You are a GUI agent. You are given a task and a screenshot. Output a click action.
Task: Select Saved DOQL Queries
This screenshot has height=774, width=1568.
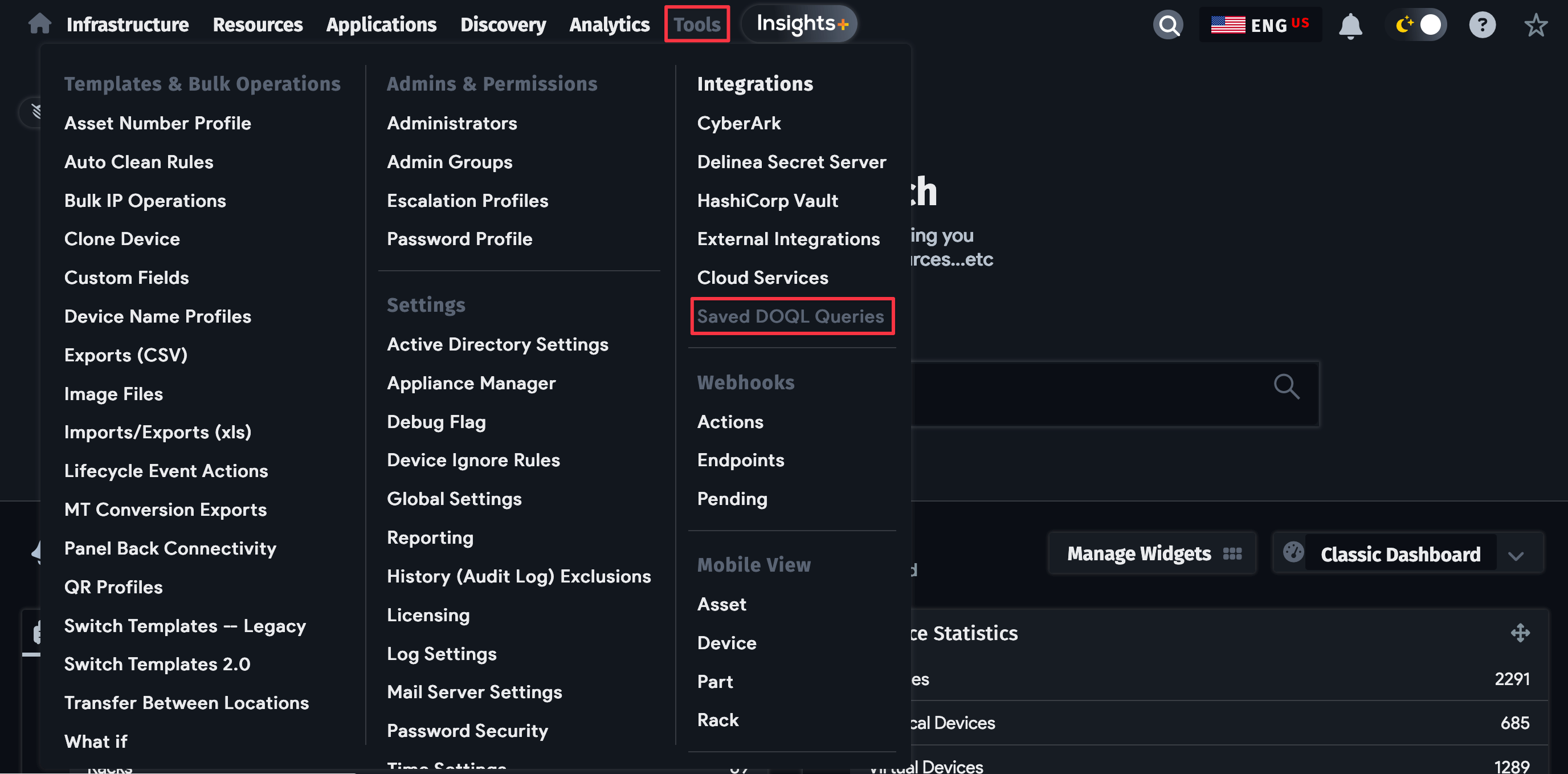(790, 316)
